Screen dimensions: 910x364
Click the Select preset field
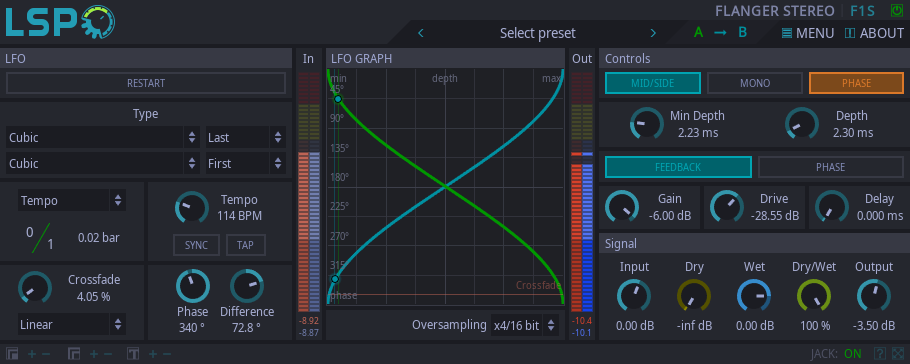tap(537, 33)
